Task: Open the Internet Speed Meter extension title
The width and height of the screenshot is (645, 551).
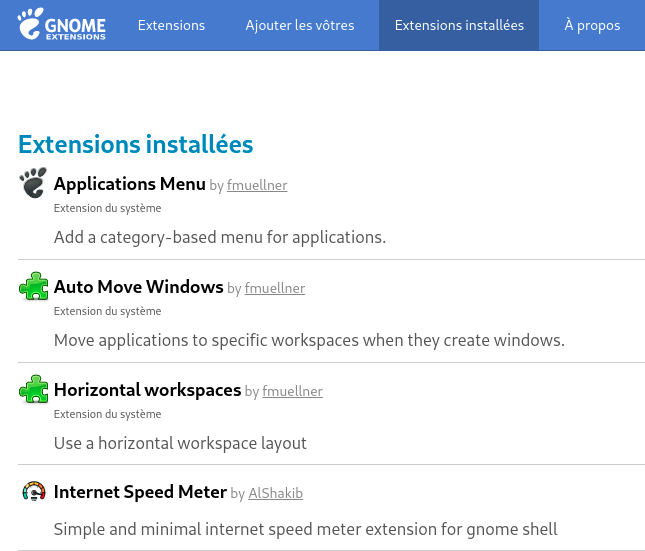Action: point(140,492)
